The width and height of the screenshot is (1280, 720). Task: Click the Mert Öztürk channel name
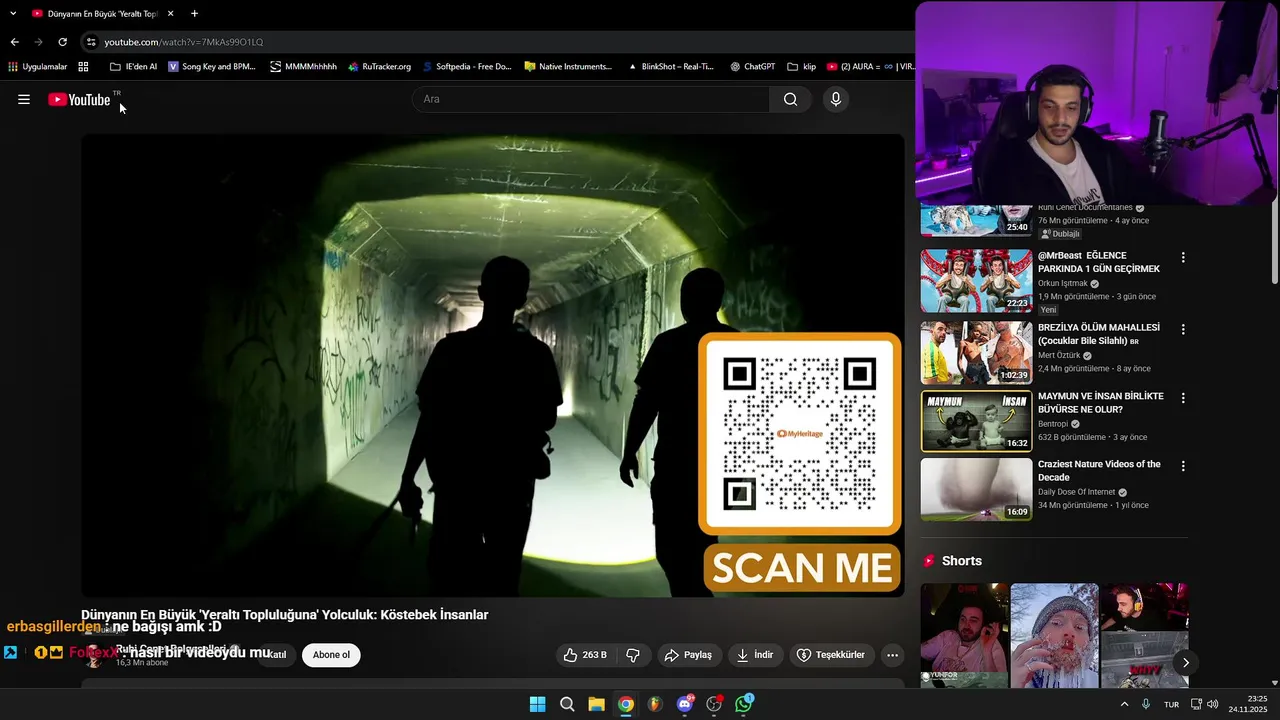[x=1060, y=355]
